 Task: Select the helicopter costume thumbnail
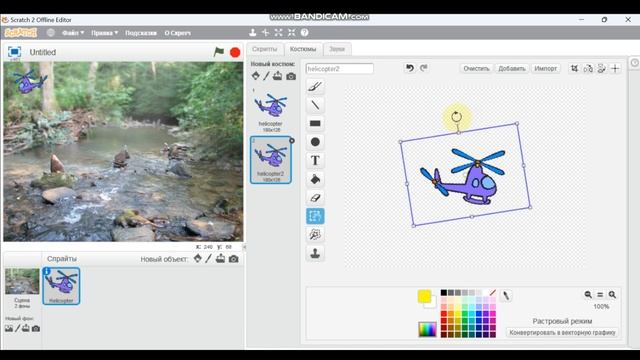pos(271,109)
